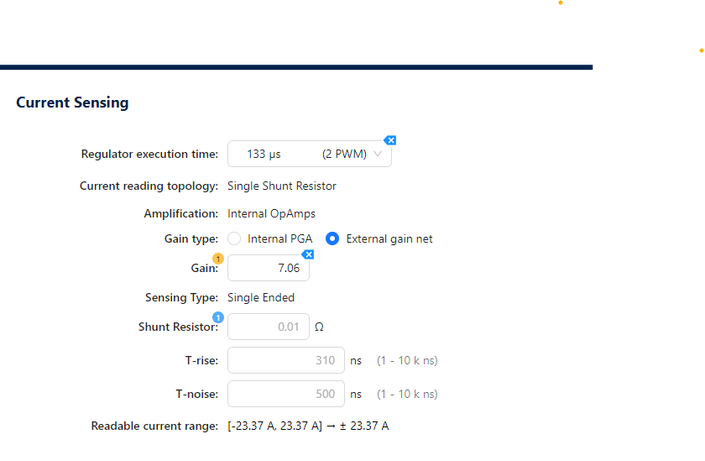Click the dropdown chevron next to 2 PWM

click(x=377, y=154)
